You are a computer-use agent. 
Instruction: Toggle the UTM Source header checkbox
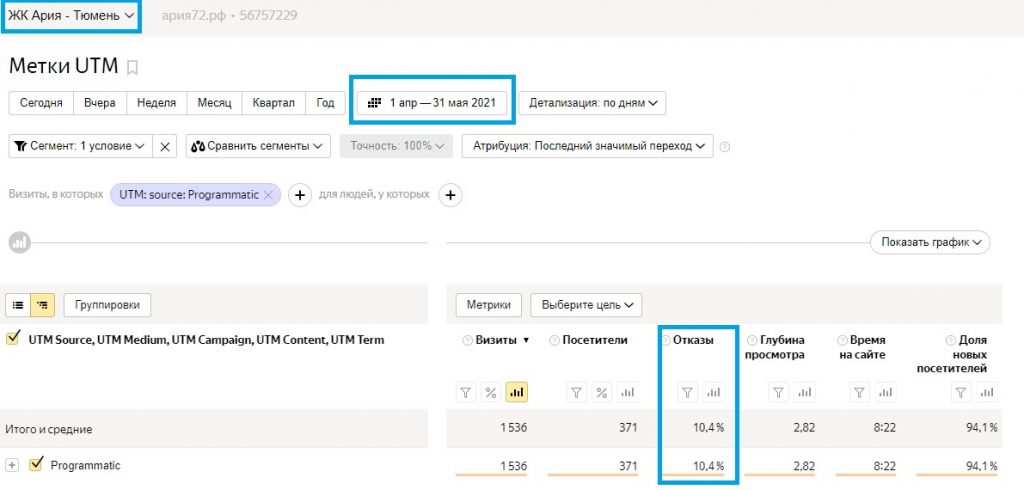tap(13, 339)
